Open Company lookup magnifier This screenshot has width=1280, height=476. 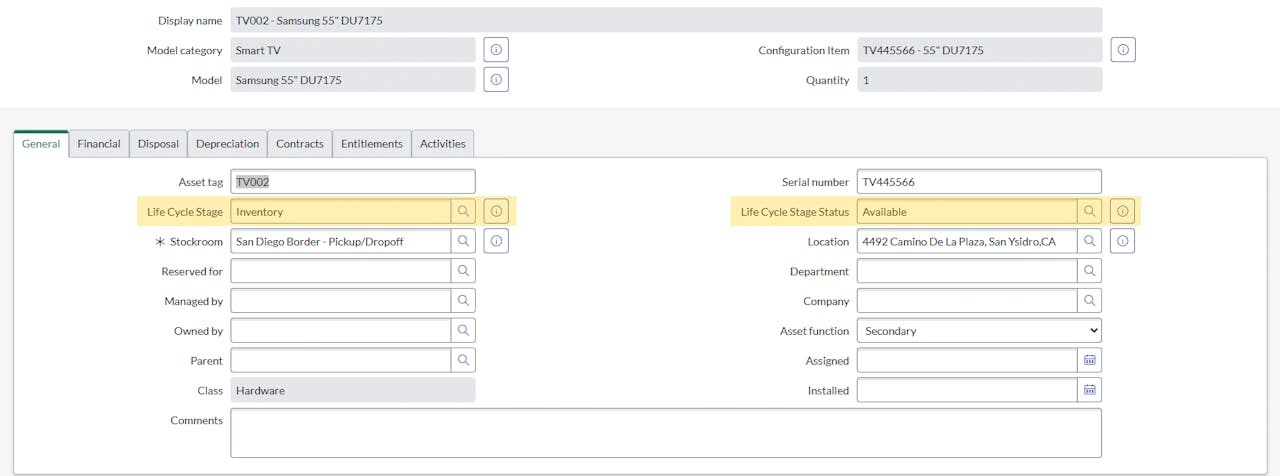coord(1090,301)
